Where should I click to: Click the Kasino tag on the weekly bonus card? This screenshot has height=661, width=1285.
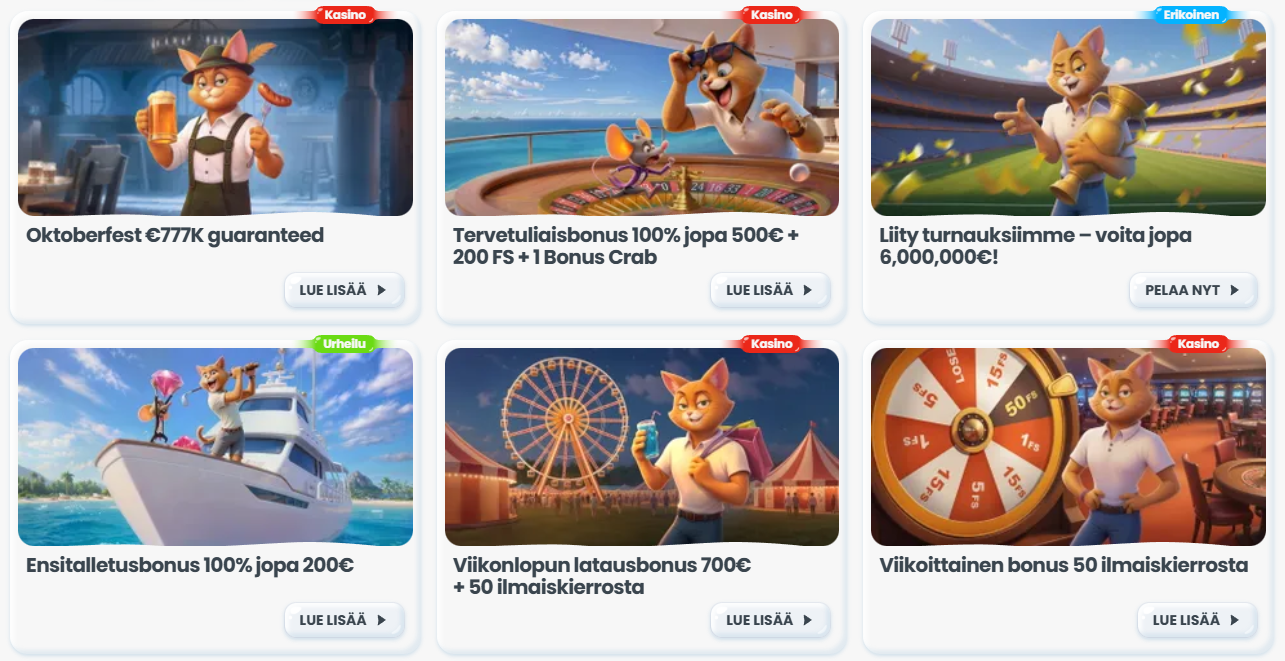(1198, 343)
